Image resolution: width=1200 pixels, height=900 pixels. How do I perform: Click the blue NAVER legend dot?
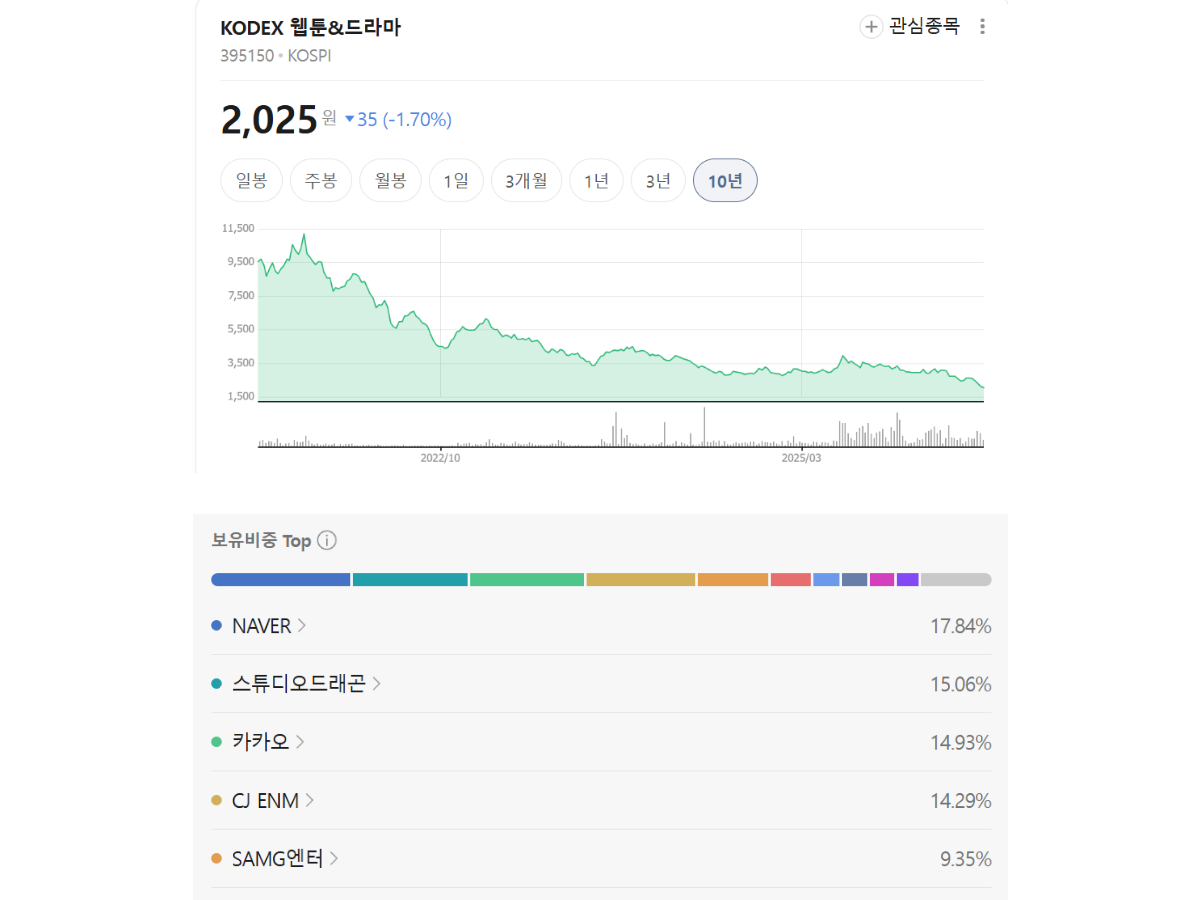coord(216,626)
